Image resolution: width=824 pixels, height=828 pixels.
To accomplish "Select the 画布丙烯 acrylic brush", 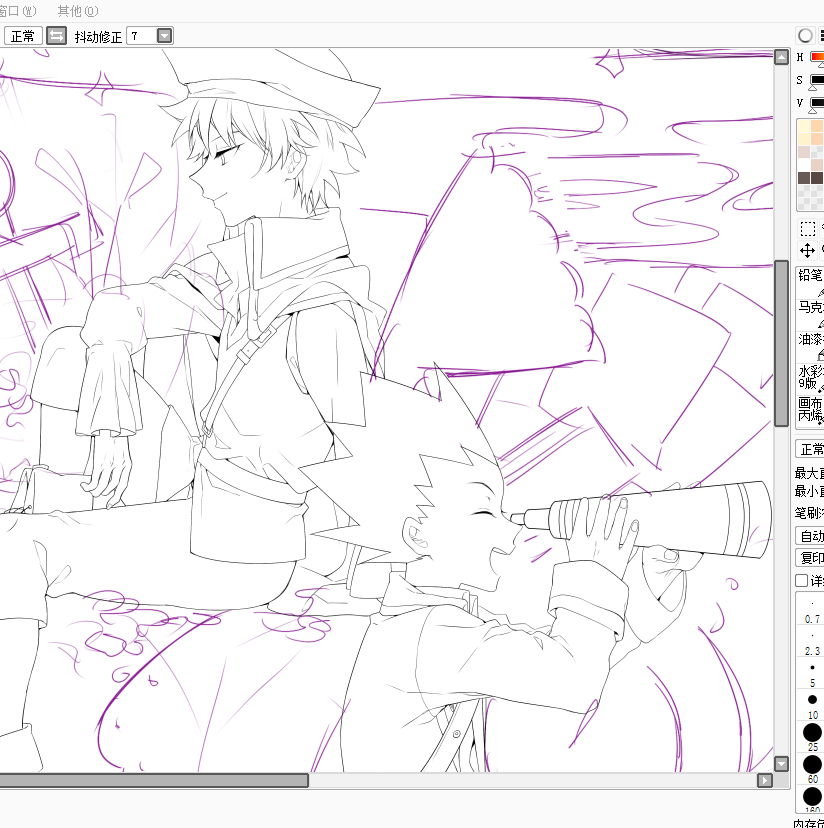I will click(810, 410).
